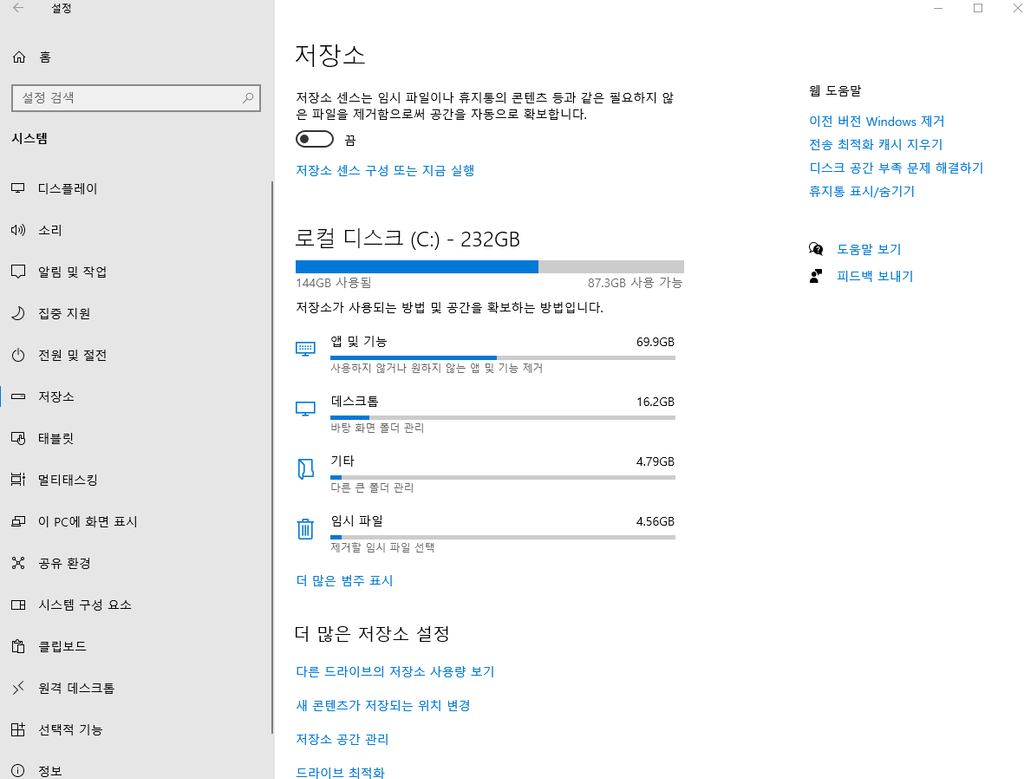Click 다른 큰 폴더 관리 description

coord(372,488)
